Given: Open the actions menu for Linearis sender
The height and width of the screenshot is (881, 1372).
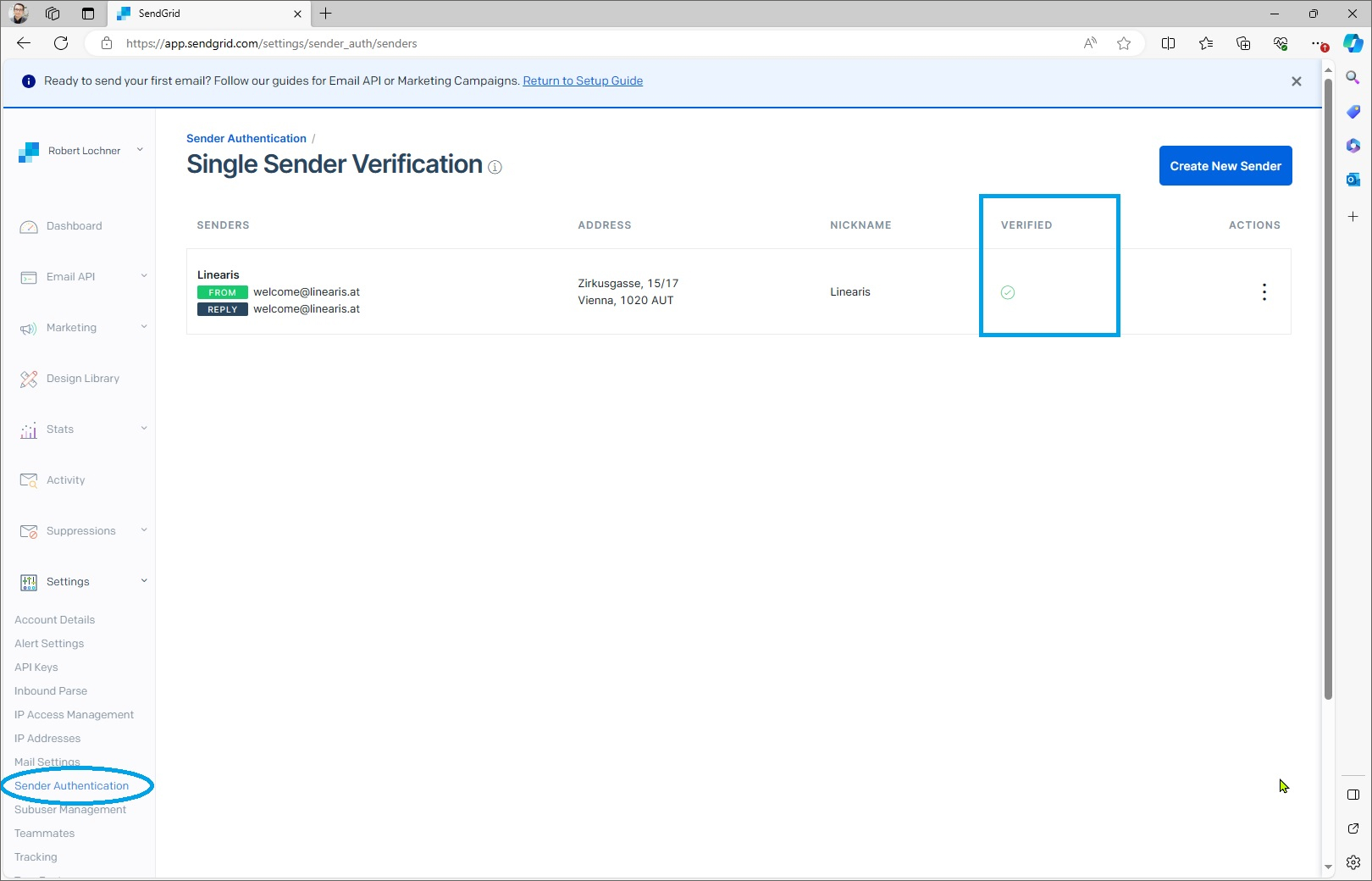Looking at the screenshot, I should (1264, 292).
